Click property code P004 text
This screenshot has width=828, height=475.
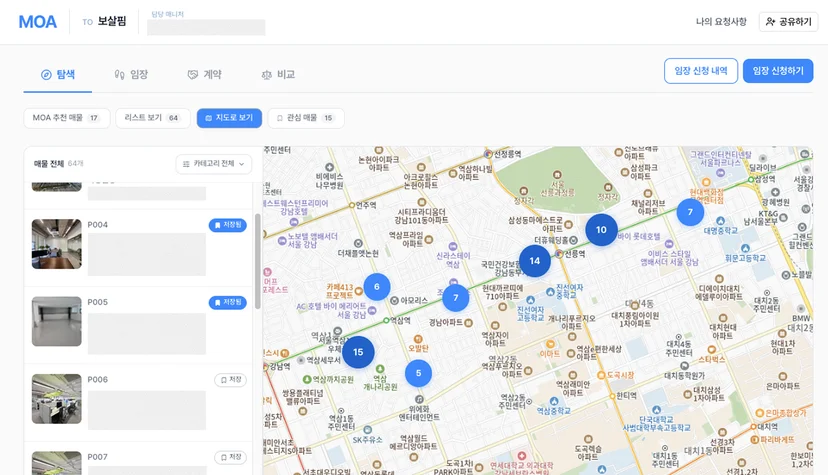point(98,225)
